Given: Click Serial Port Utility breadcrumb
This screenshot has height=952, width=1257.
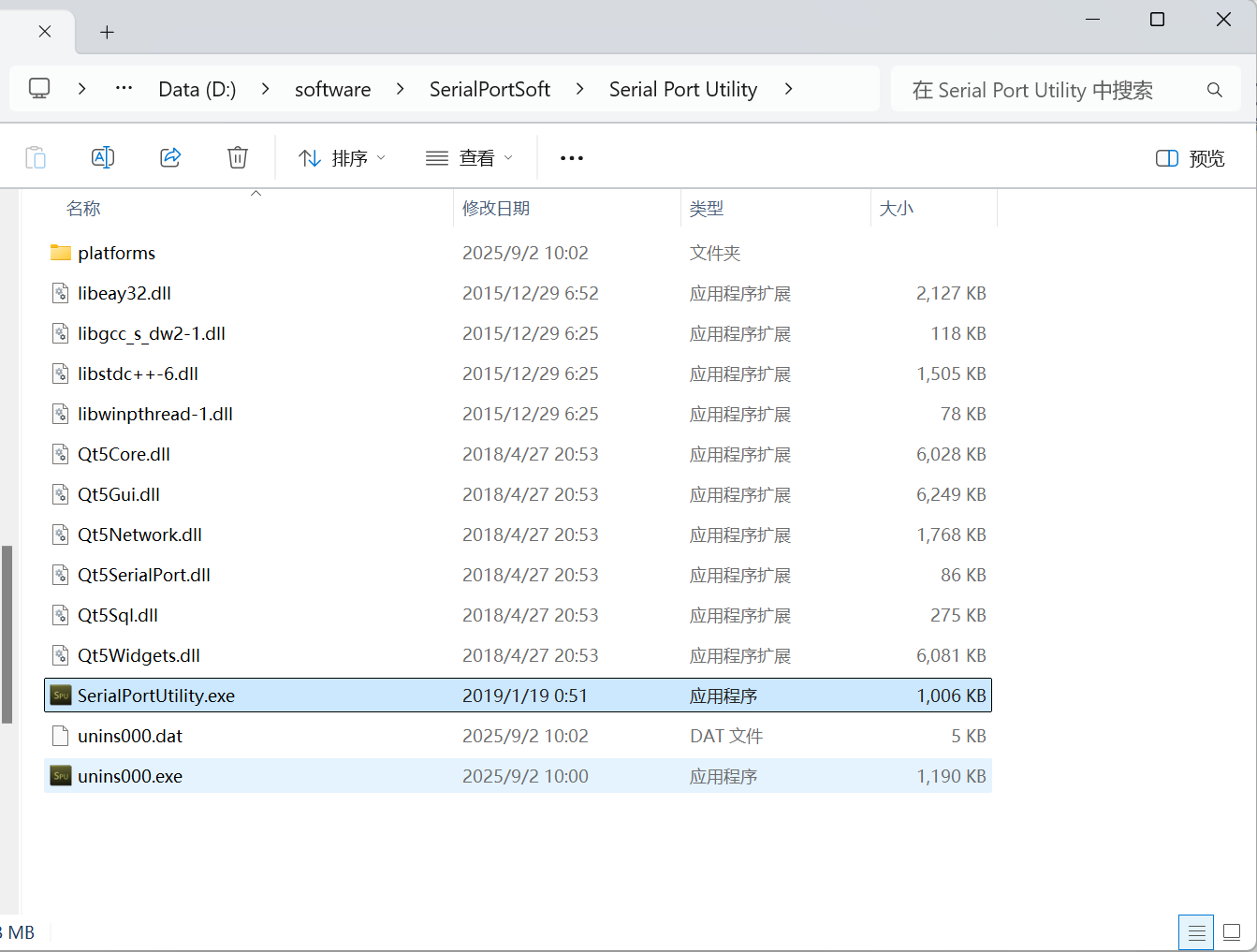Looking at the screenshot, I should [x=683, y=89].
